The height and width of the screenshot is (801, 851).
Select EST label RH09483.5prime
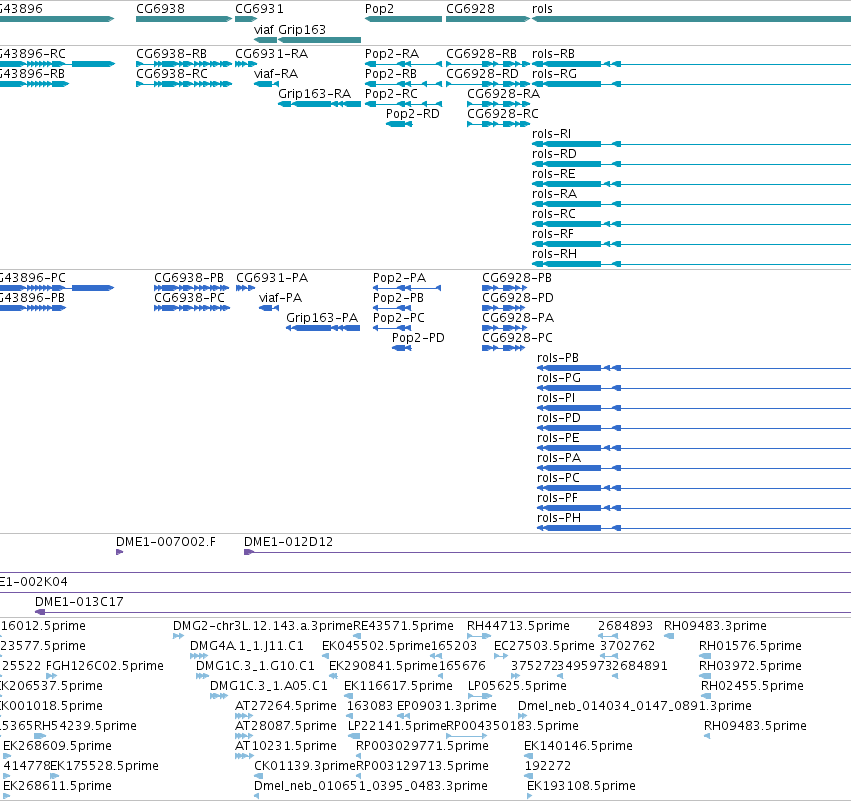coord(755,726)
